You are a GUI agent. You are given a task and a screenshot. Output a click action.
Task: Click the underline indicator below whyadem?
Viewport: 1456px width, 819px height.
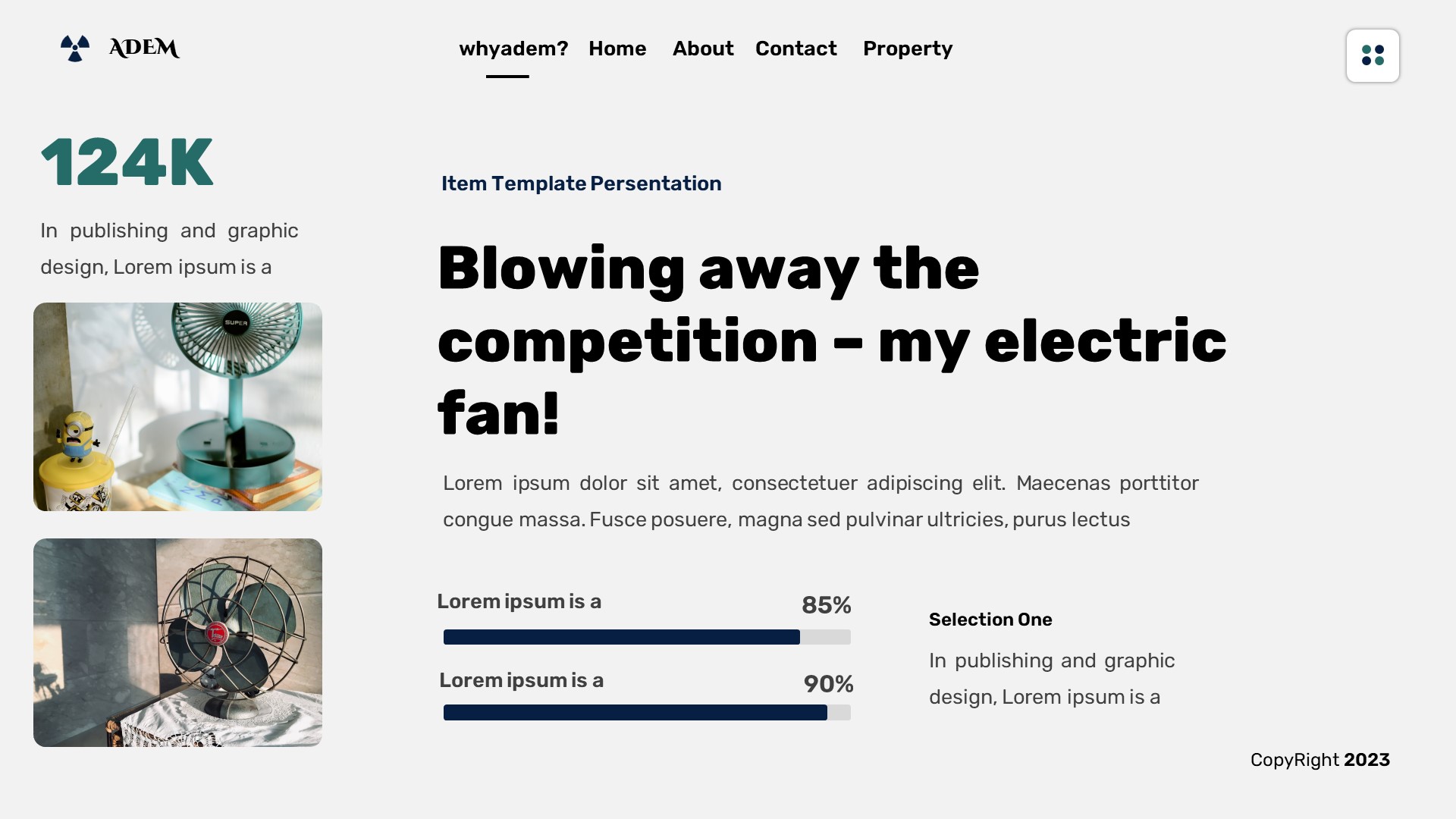[508, 75]
